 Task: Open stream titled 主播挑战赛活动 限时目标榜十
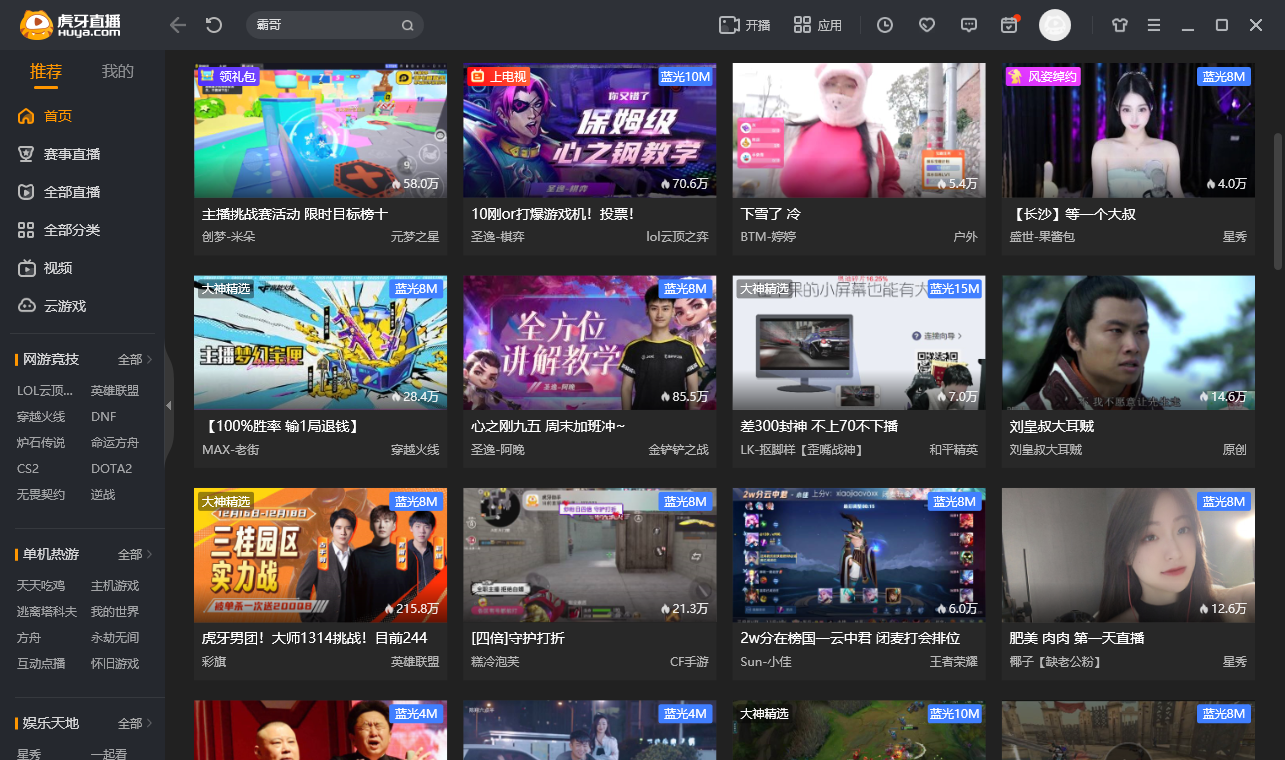(x=295, y=214)
